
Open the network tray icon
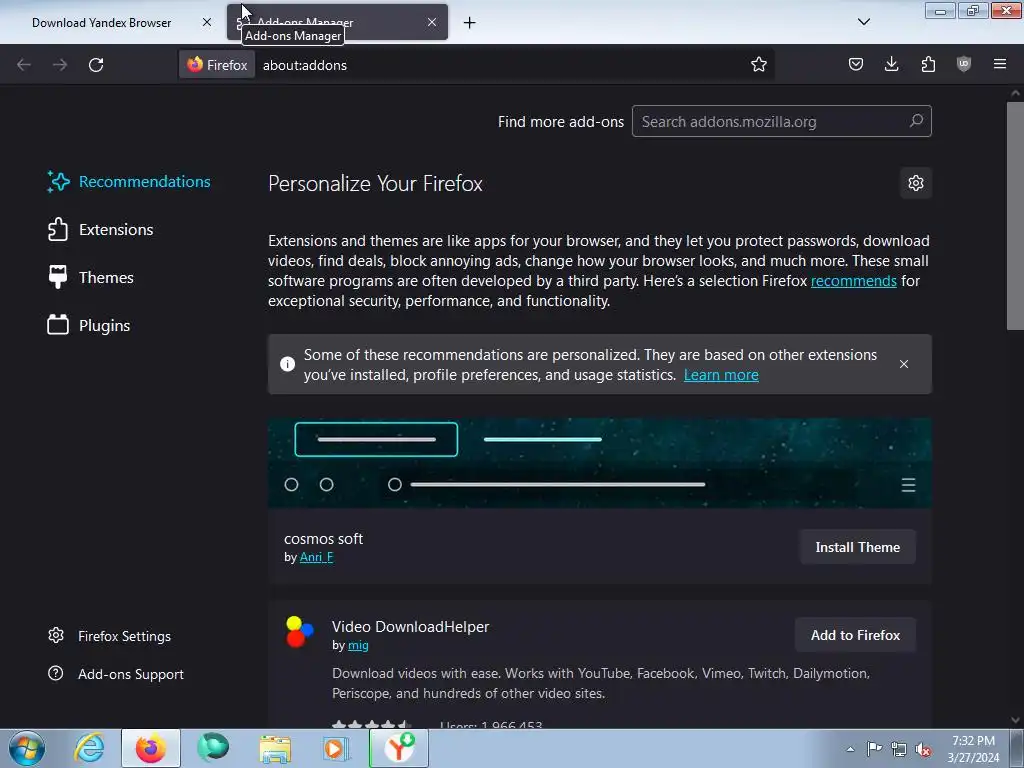point(899,749)
